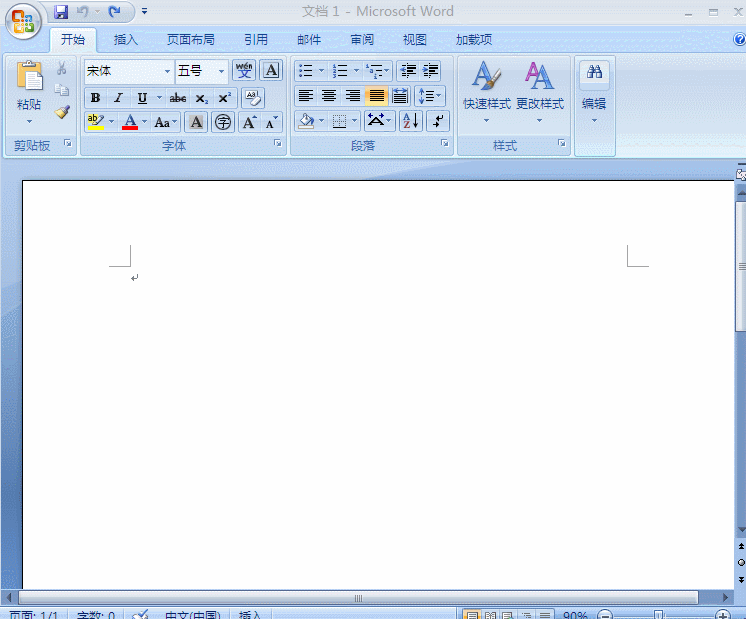Image resolution: width=746 pixels, height=619 pixels.
Task: Open line spacing options
Action: pyautogui.click(x=430, y=96)
